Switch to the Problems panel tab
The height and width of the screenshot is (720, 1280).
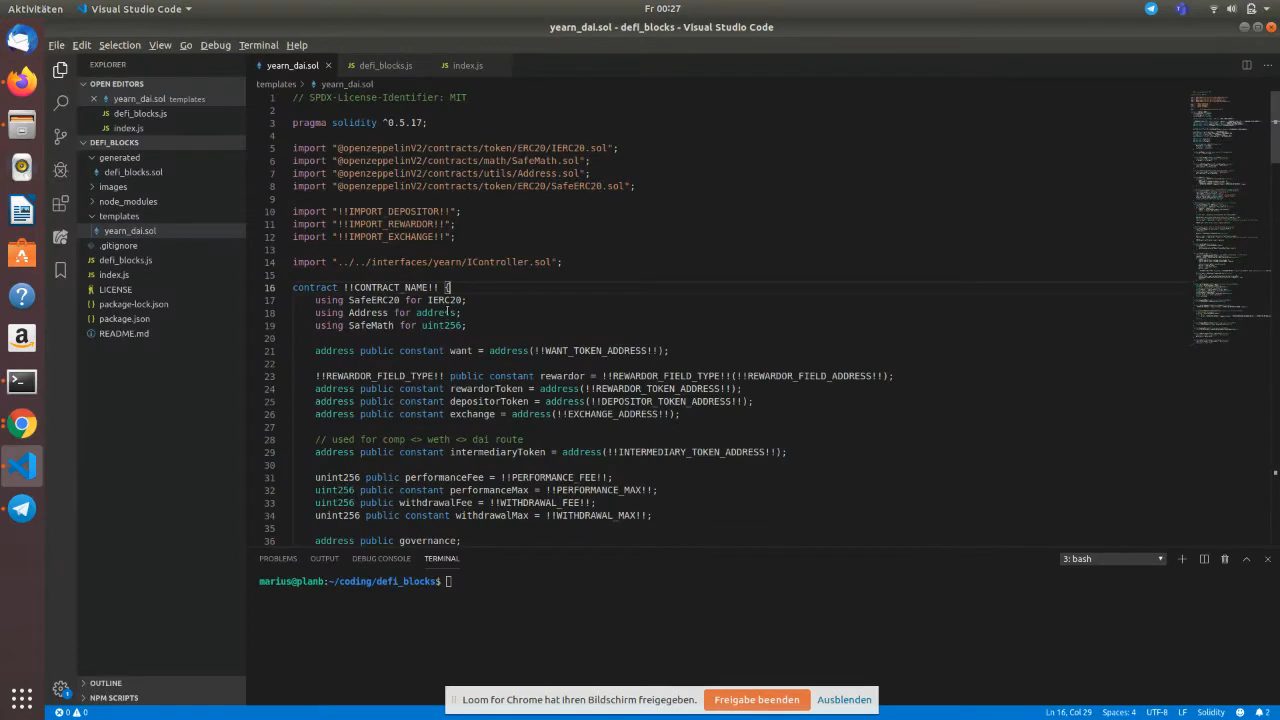278,559
